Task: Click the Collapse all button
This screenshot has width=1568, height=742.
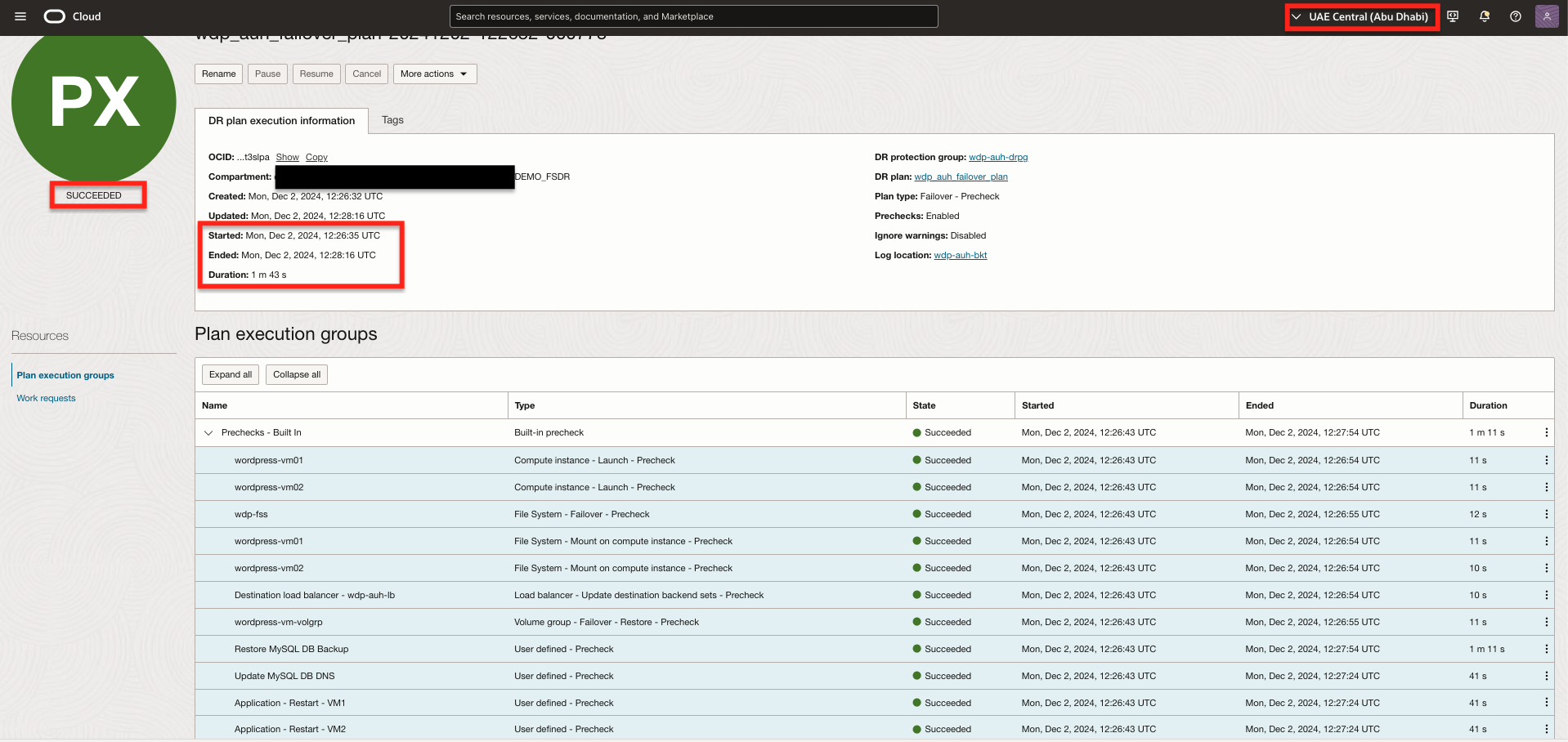Action: click(297, 374)
